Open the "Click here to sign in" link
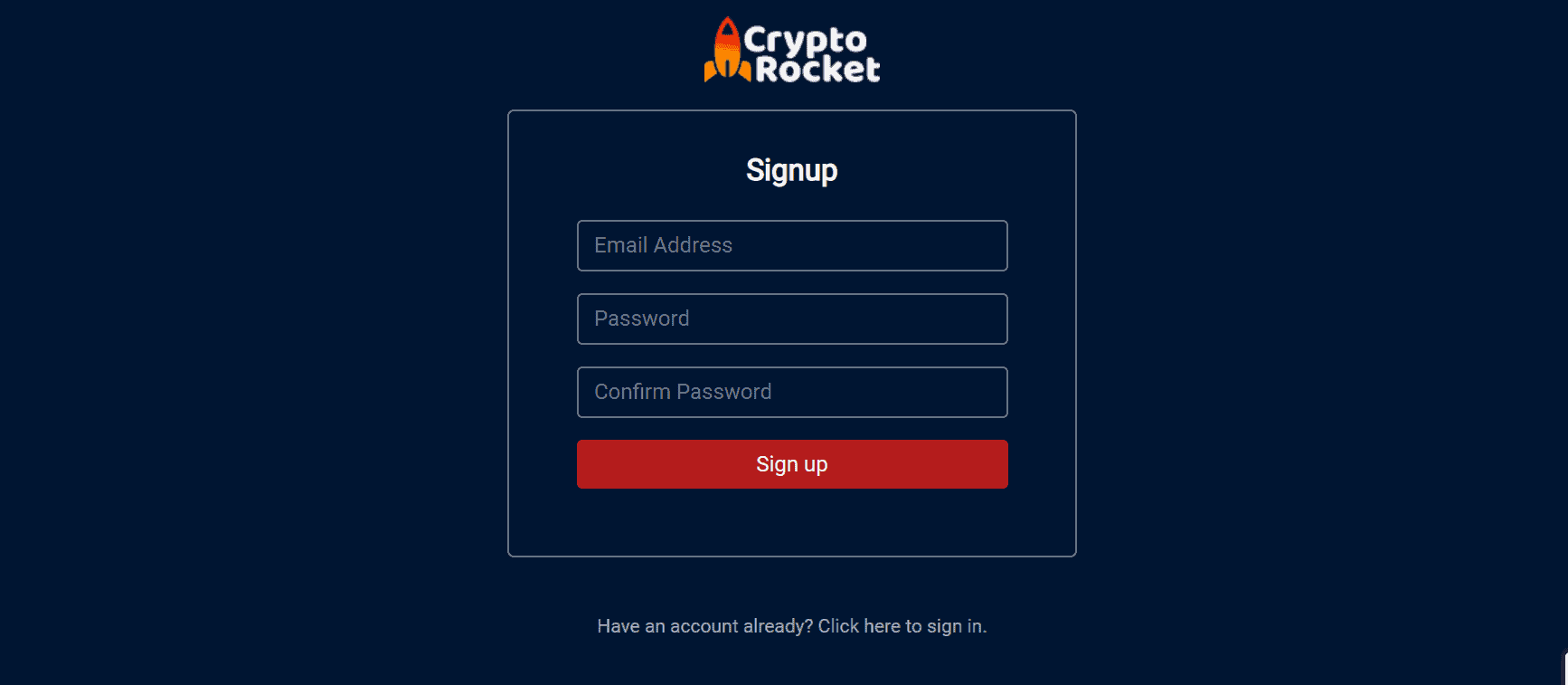Image resolution: width=1568 pixels, height=685 pixels. click(902, 626)
